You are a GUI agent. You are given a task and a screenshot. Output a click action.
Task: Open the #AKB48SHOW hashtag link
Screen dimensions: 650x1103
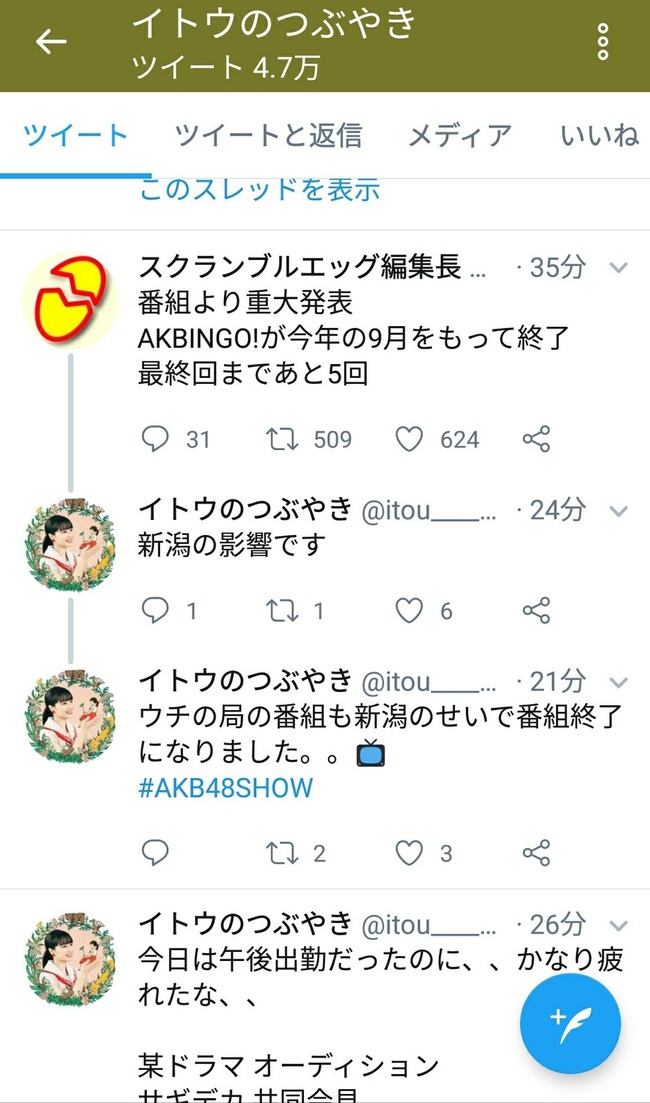click(226, 787)
